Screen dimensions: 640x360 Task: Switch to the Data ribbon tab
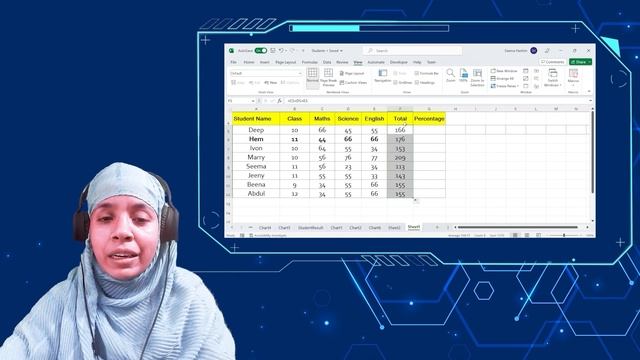(x=327, y=62)
